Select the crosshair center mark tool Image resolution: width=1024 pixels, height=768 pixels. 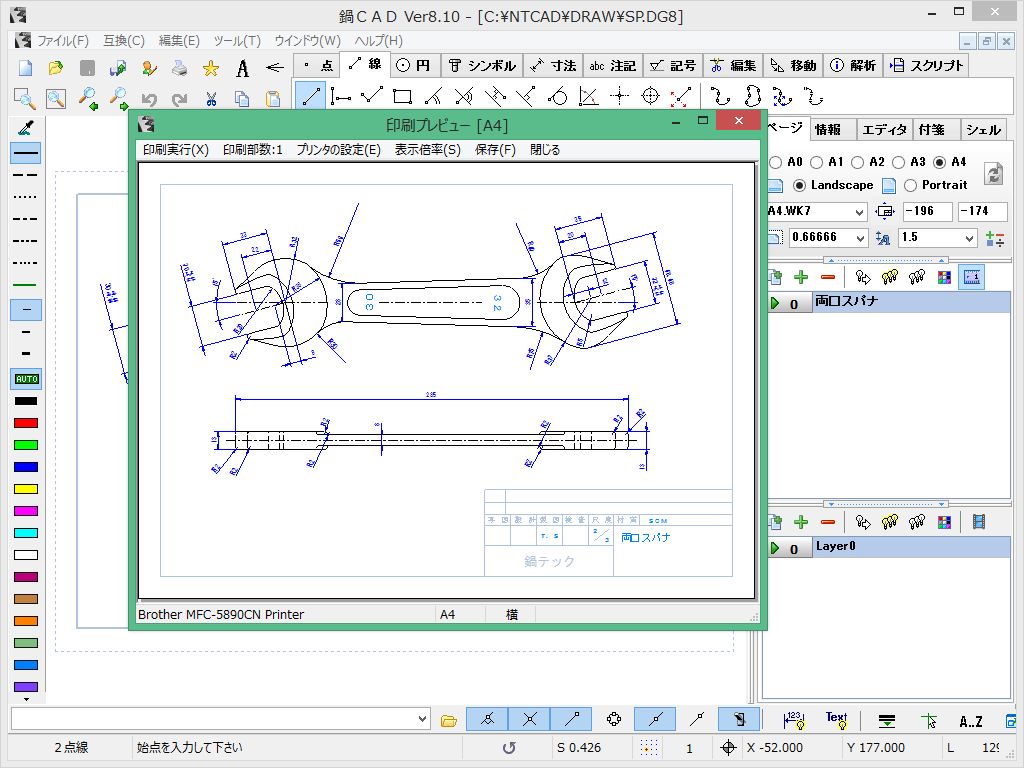[619, 97]
